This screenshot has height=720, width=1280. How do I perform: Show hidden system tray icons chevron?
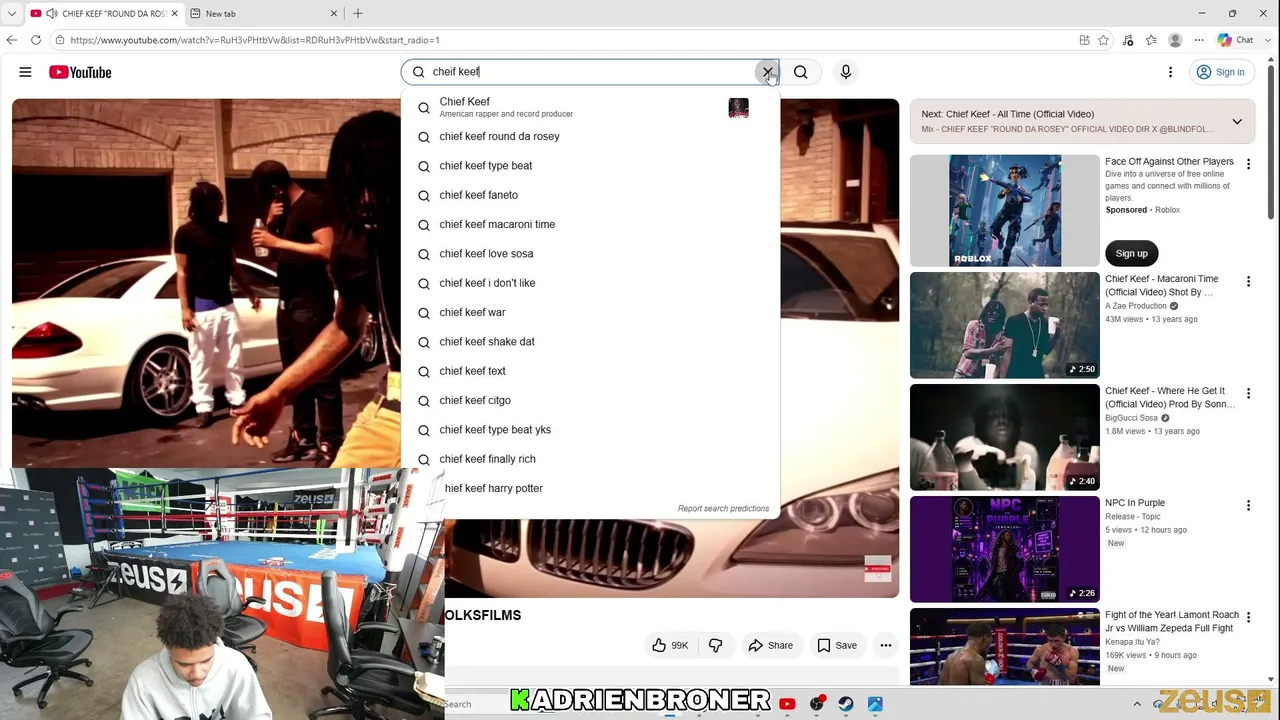[x=1137, y=704]
